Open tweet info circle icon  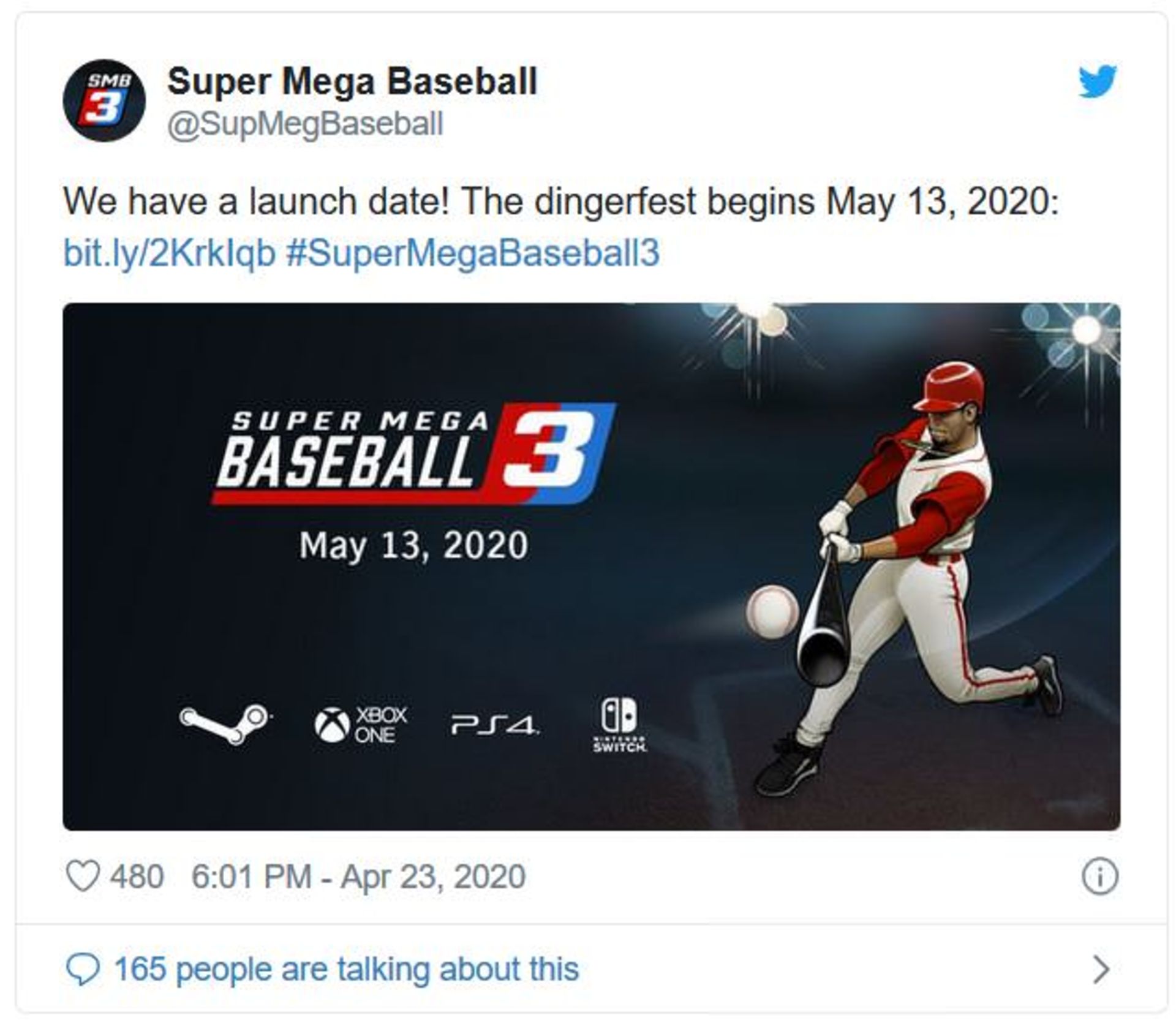[x=1099, y=877]
